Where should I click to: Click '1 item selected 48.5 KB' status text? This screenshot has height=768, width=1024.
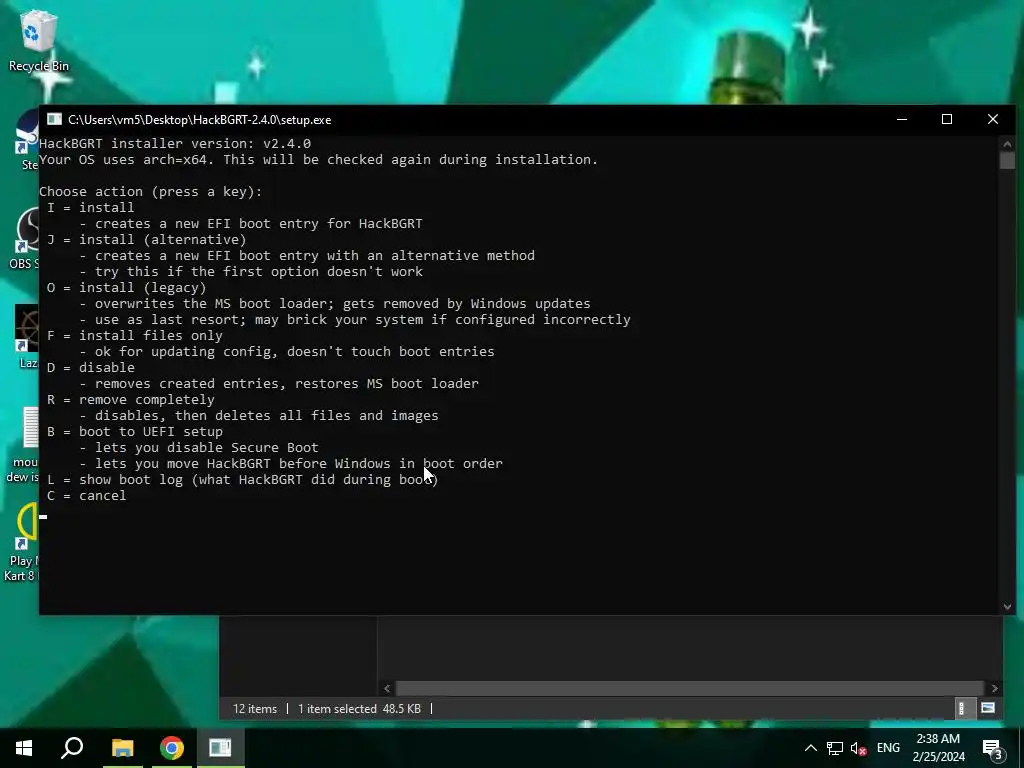coord(359,709)
